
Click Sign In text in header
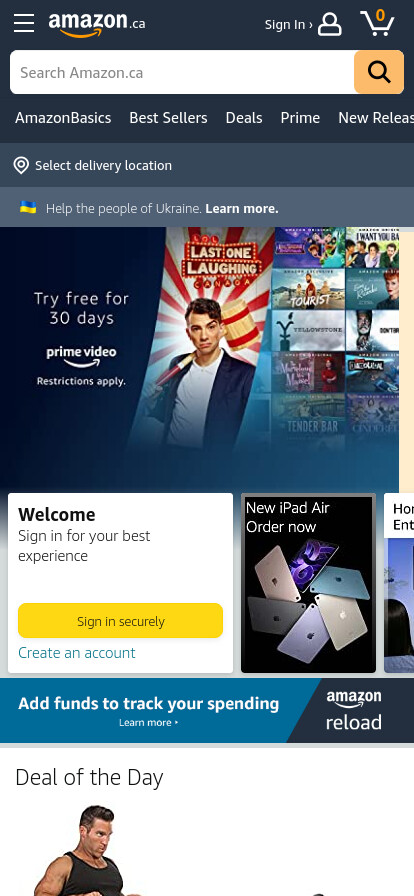tap(285, 25)
